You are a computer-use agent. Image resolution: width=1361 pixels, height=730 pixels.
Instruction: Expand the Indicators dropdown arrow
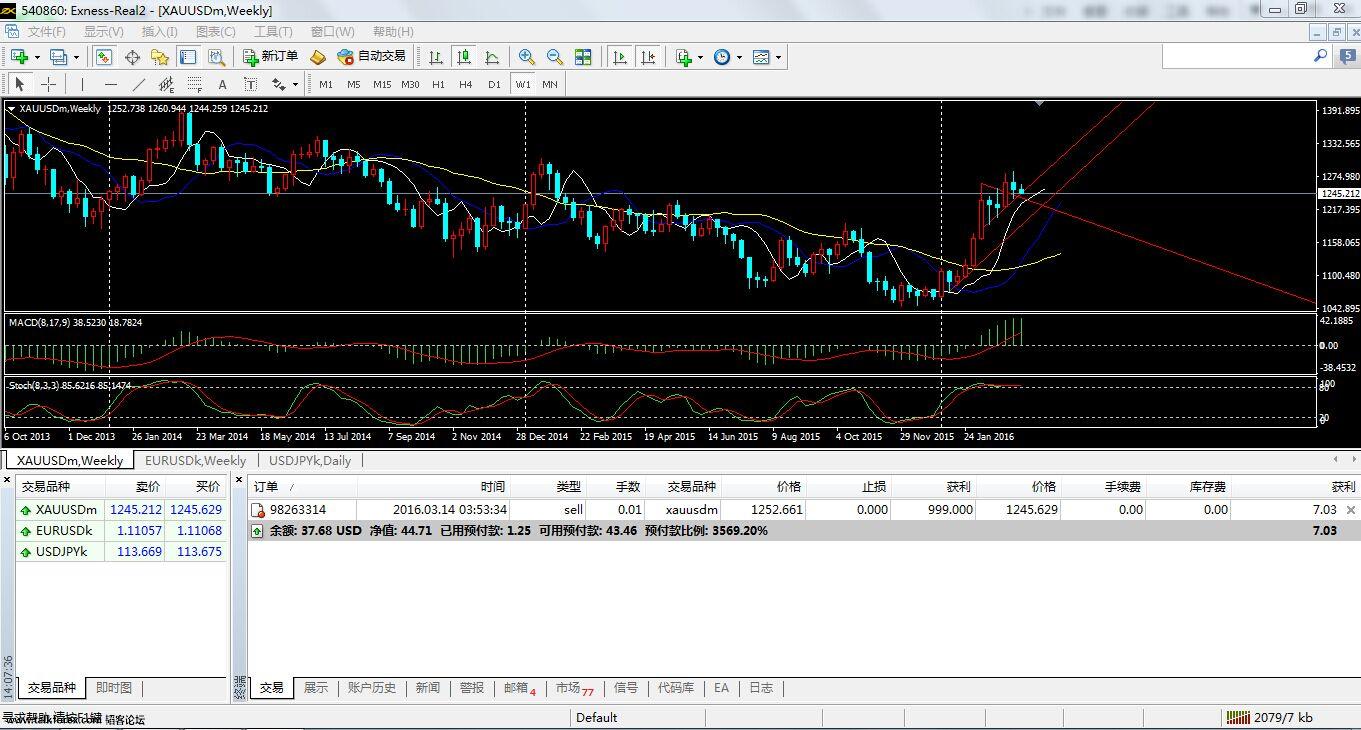point(700,57)
